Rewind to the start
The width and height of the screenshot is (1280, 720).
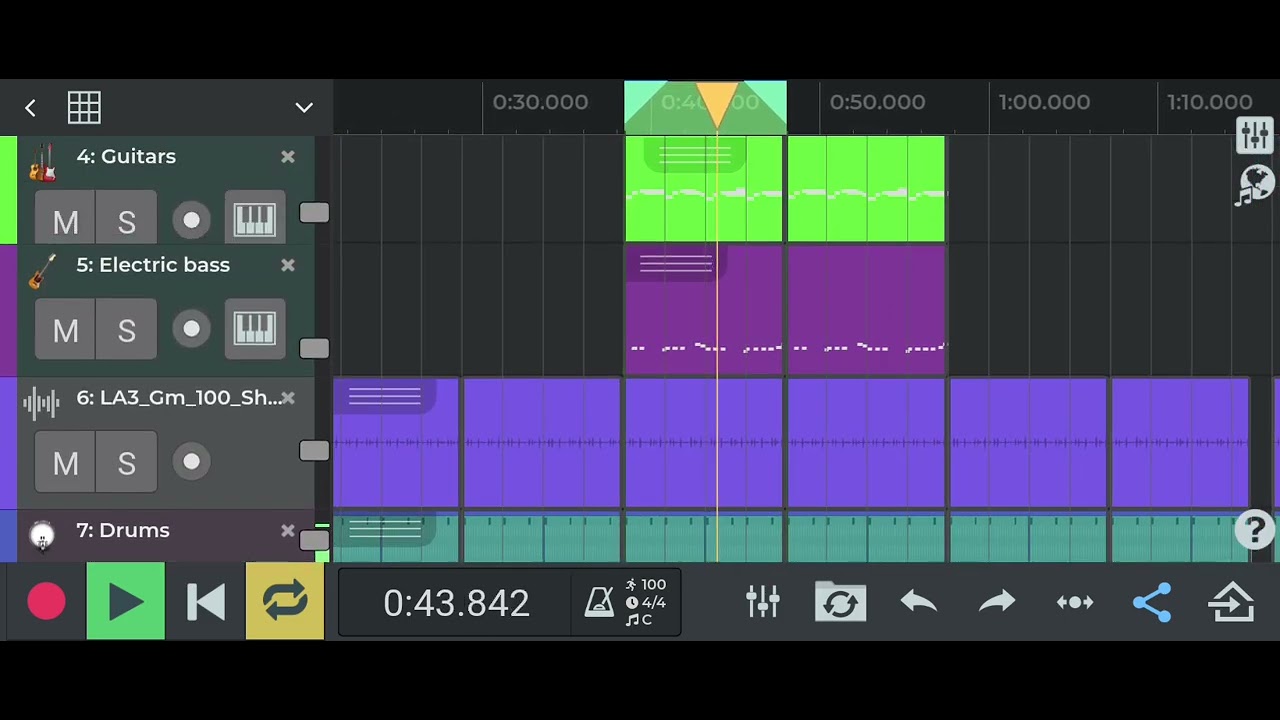(206, 602)
